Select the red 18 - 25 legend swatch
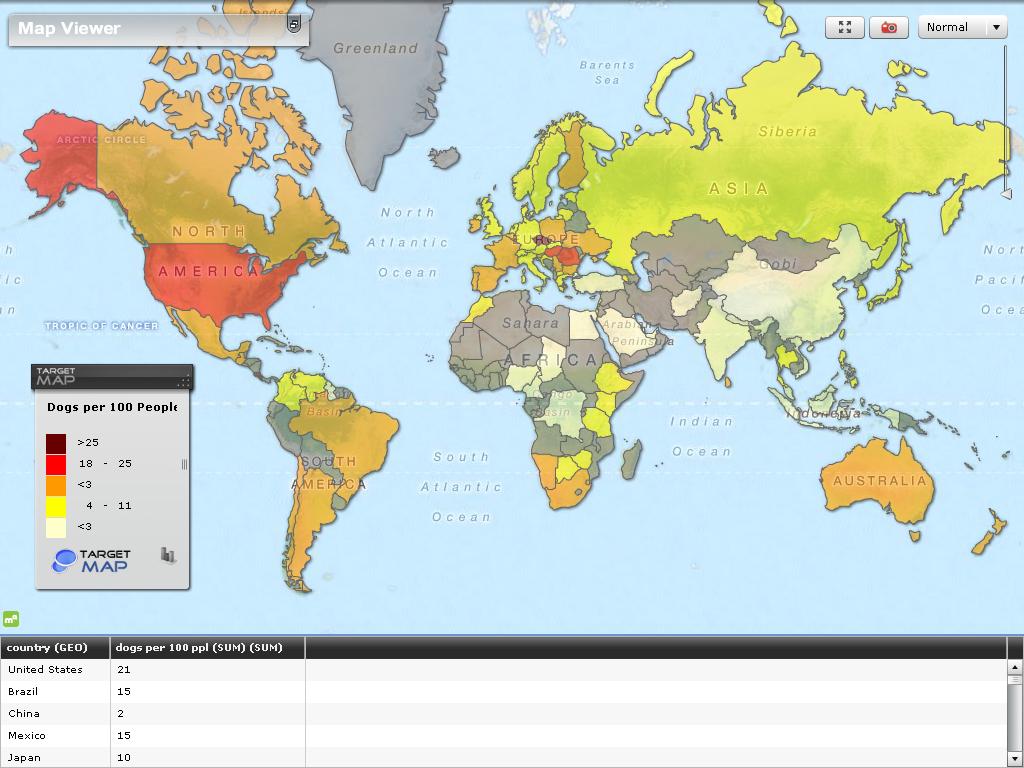 (56, 464)
